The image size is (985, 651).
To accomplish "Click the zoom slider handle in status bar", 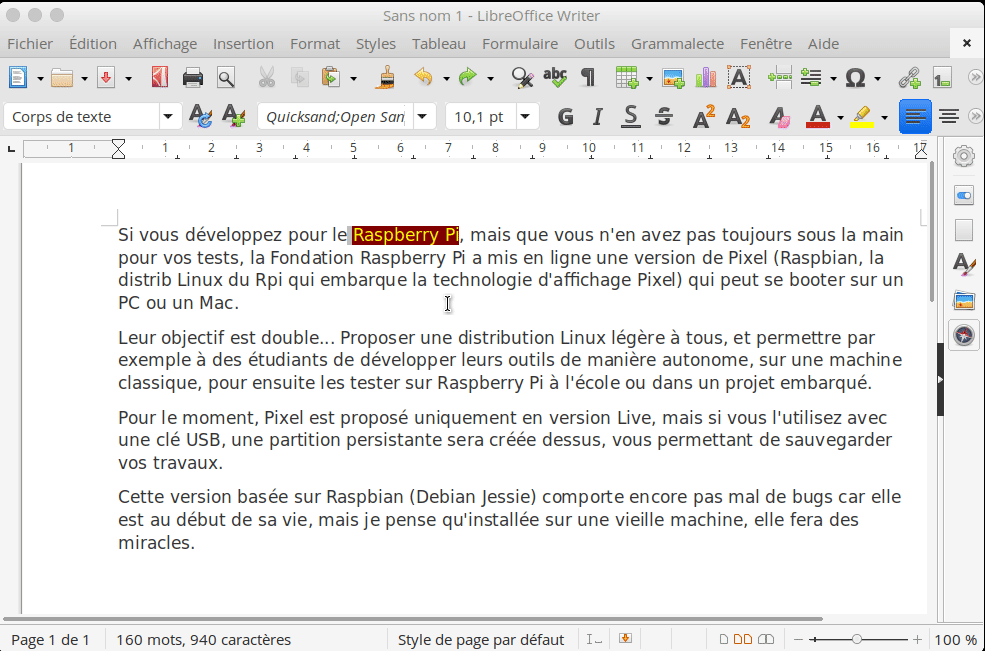I will click(857, 640).
